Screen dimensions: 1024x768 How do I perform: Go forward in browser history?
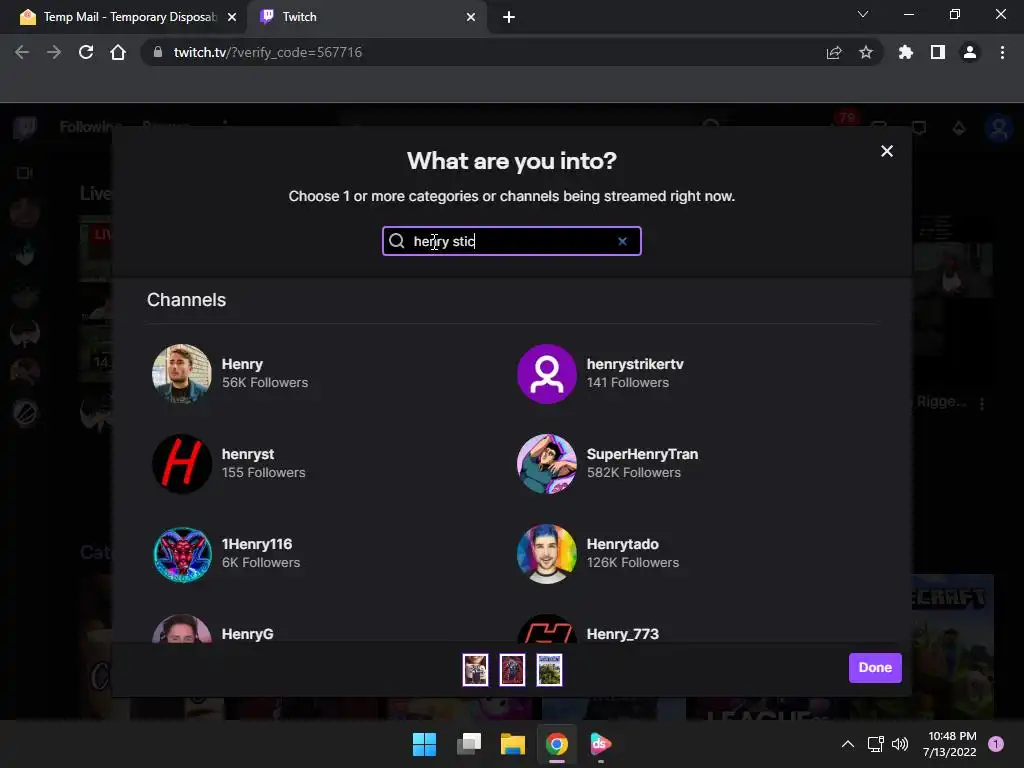[54, 52]
